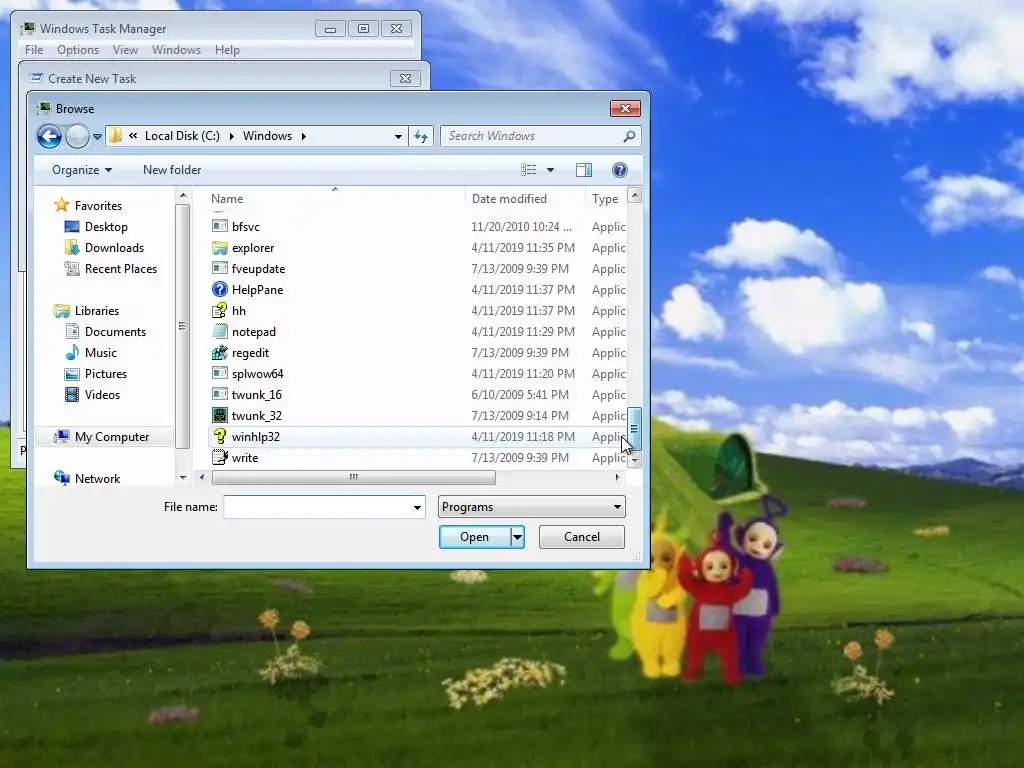Click the Back arrow in Browse dialog

50,136
